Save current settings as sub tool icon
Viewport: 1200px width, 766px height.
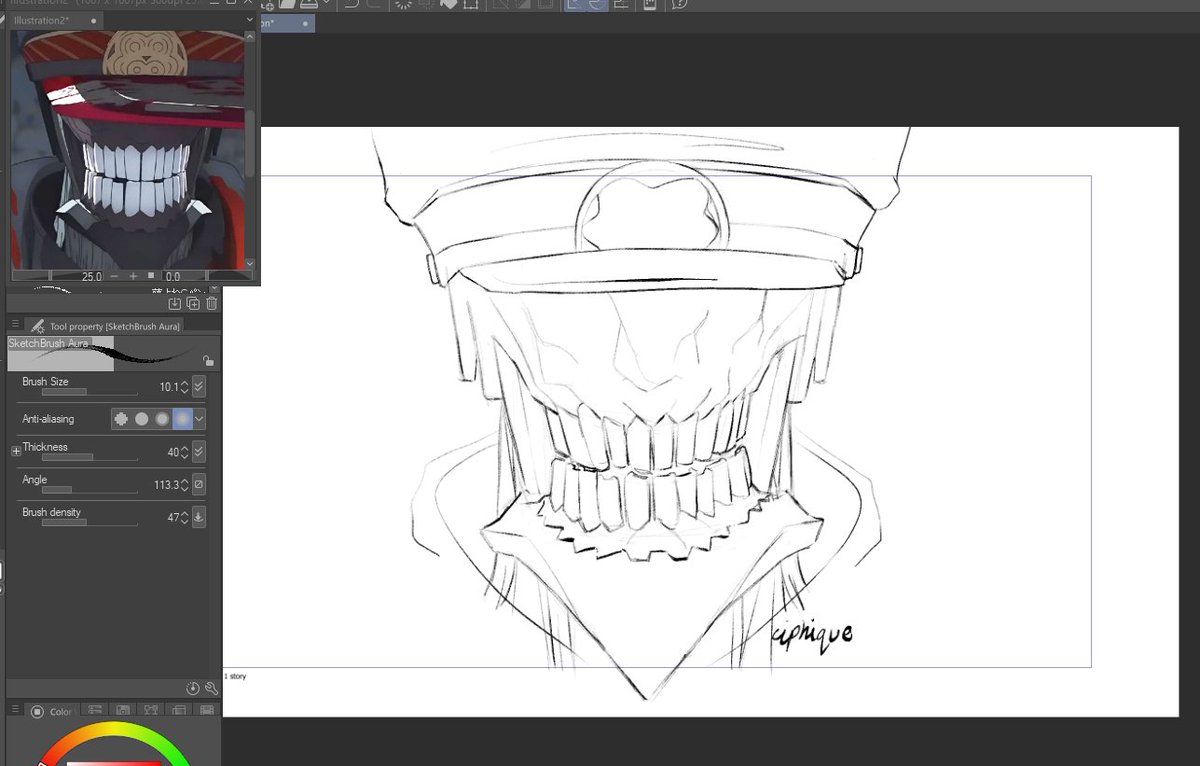point(175,303)
